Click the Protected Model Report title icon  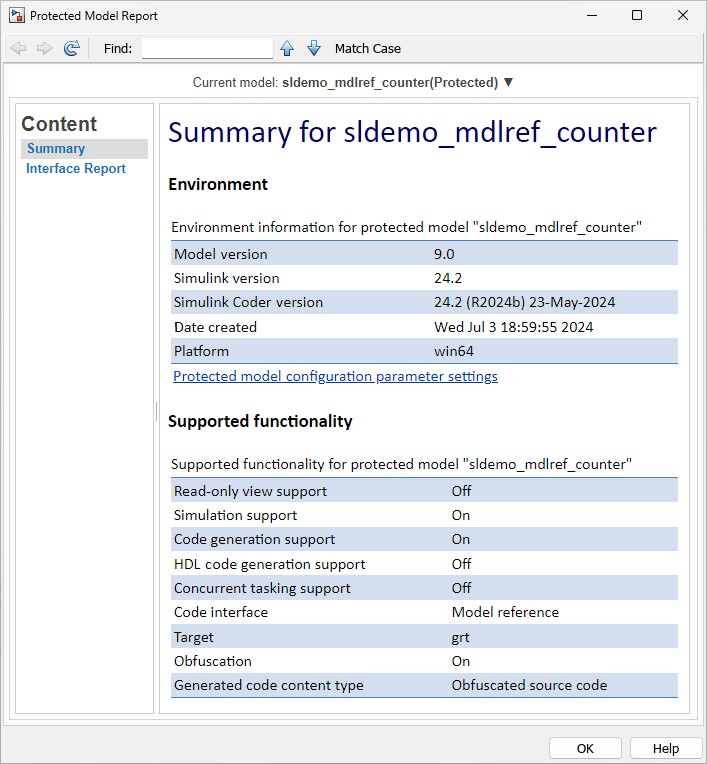[x=17, y=16]
